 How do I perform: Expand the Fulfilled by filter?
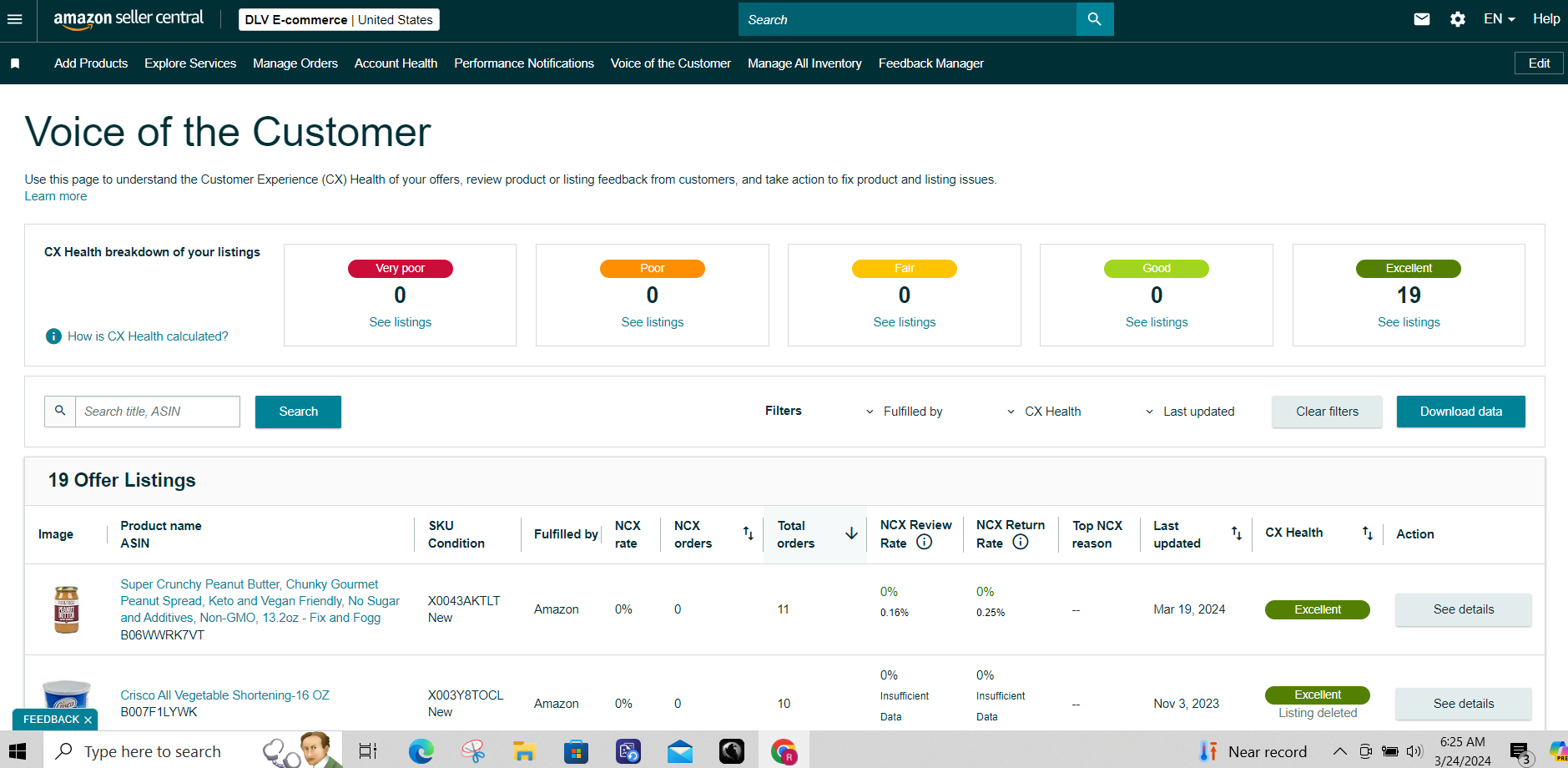(x=904, y=412)
